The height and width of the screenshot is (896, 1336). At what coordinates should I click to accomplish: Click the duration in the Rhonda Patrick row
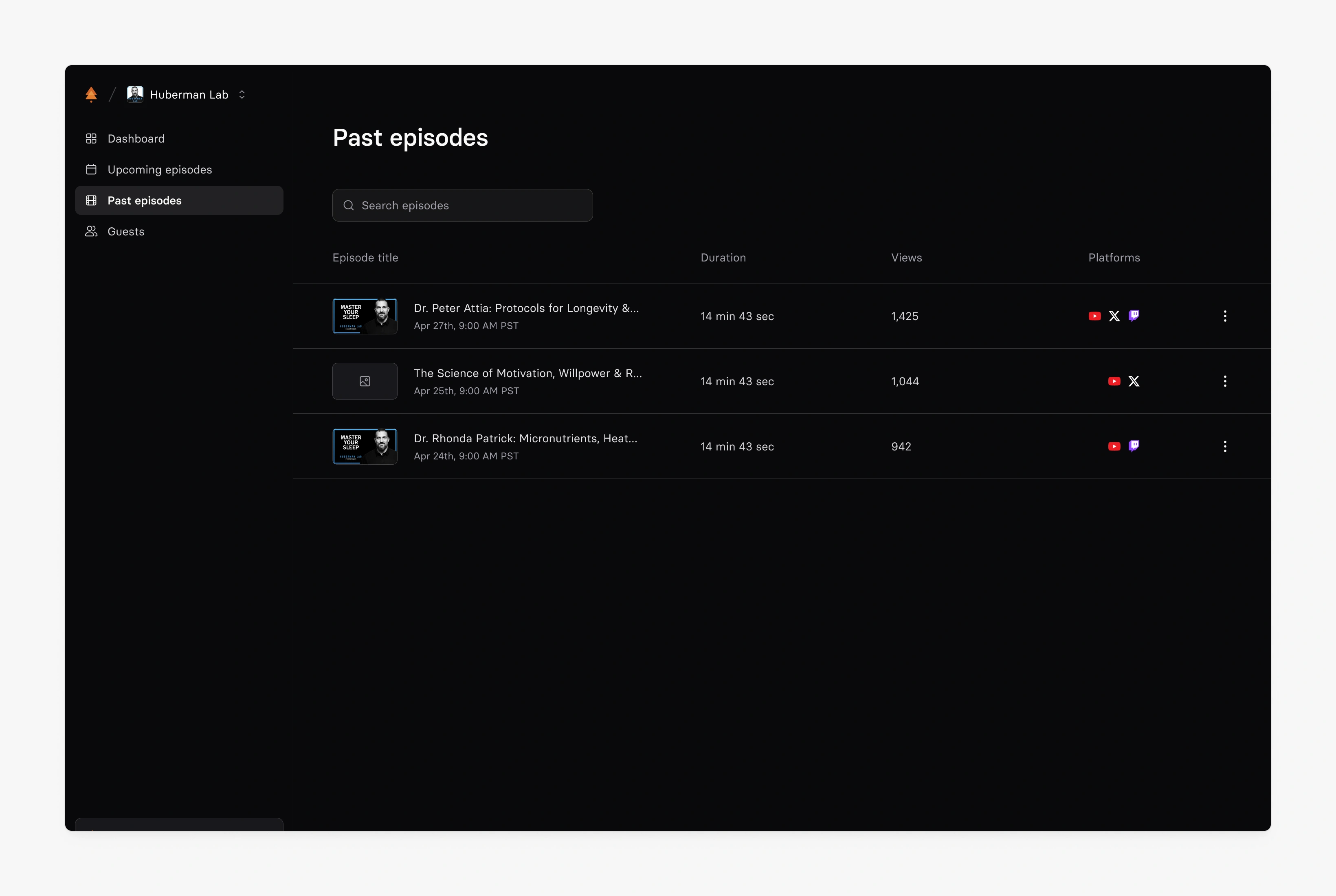[x=737, y=446]
